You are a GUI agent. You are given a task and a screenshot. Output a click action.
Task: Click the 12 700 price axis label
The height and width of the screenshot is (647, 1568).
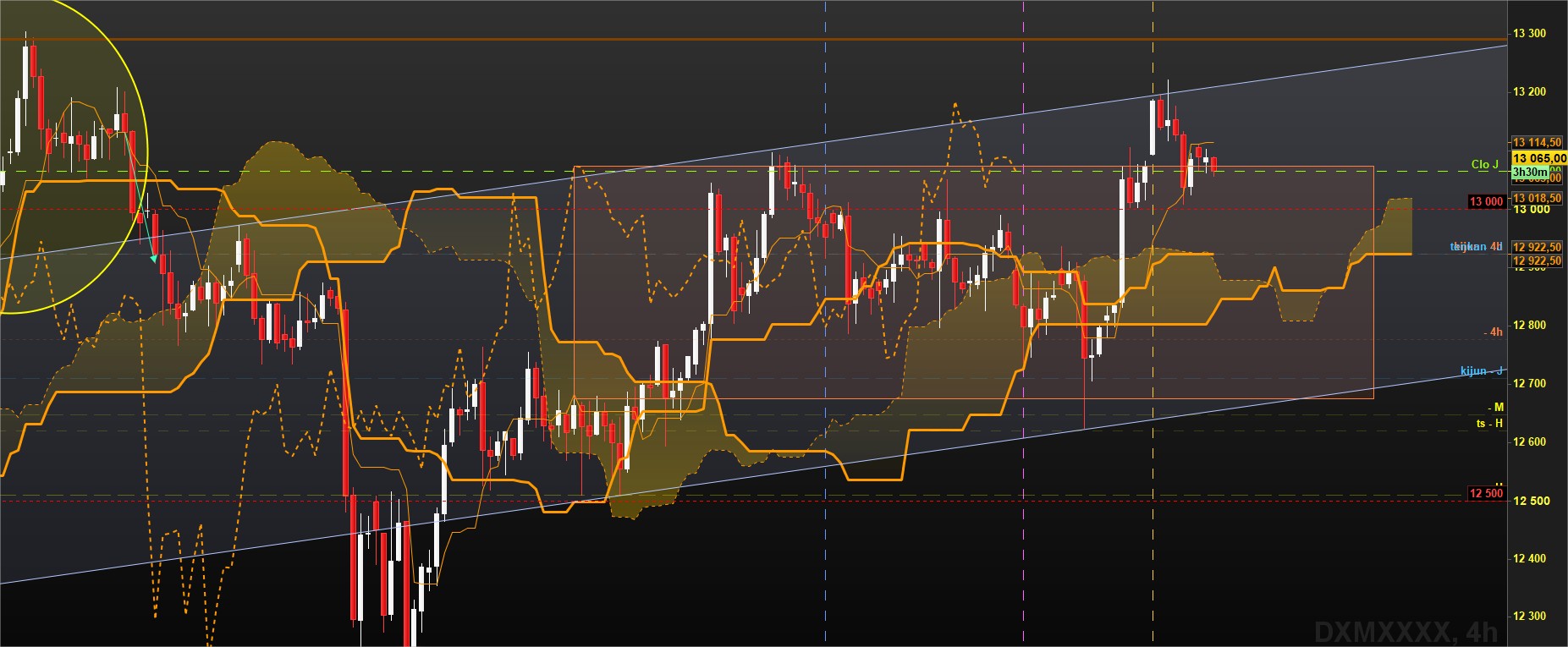[1529, 383]
